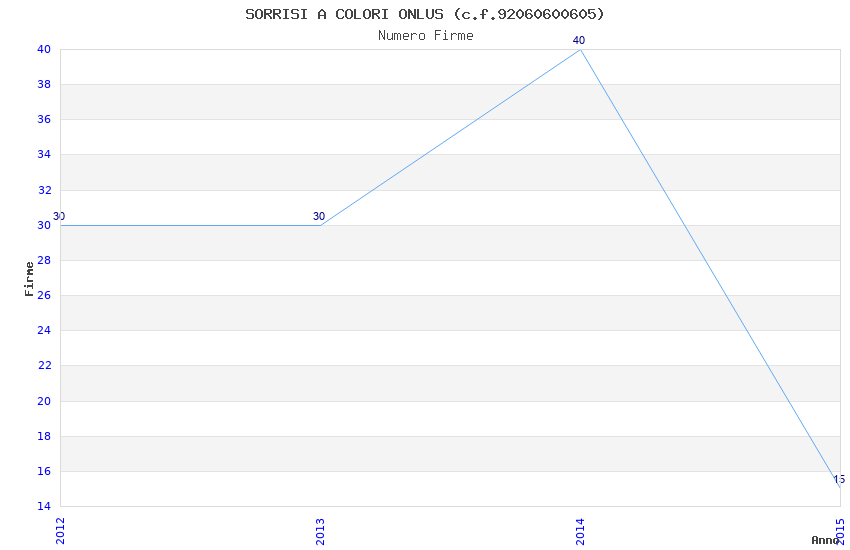The image size is (850, 550).
Task: Click the chart title SORRISI A COLORI ONLUS
Action: point(424,15)
